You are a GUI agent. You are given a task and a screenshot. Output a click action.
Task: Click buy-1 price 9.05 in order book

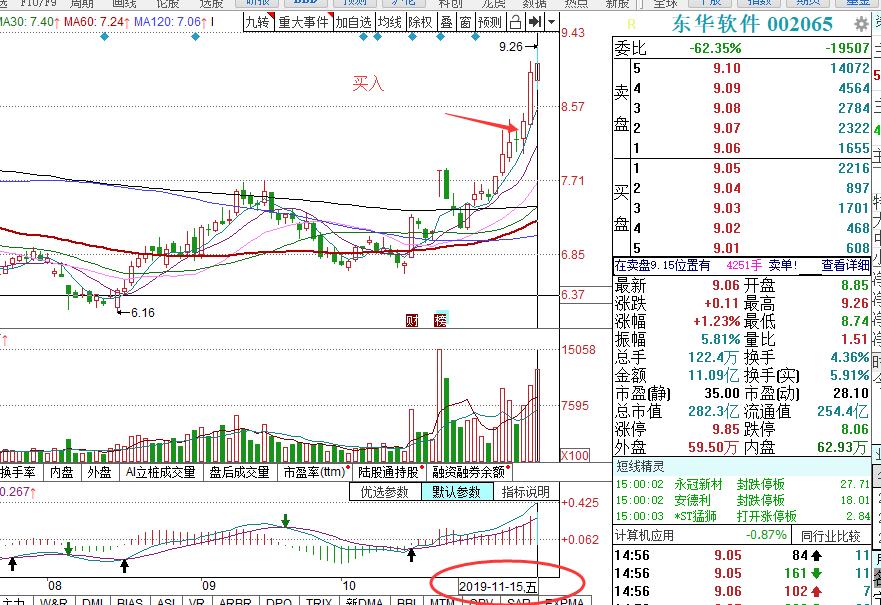tap(726, 168)
